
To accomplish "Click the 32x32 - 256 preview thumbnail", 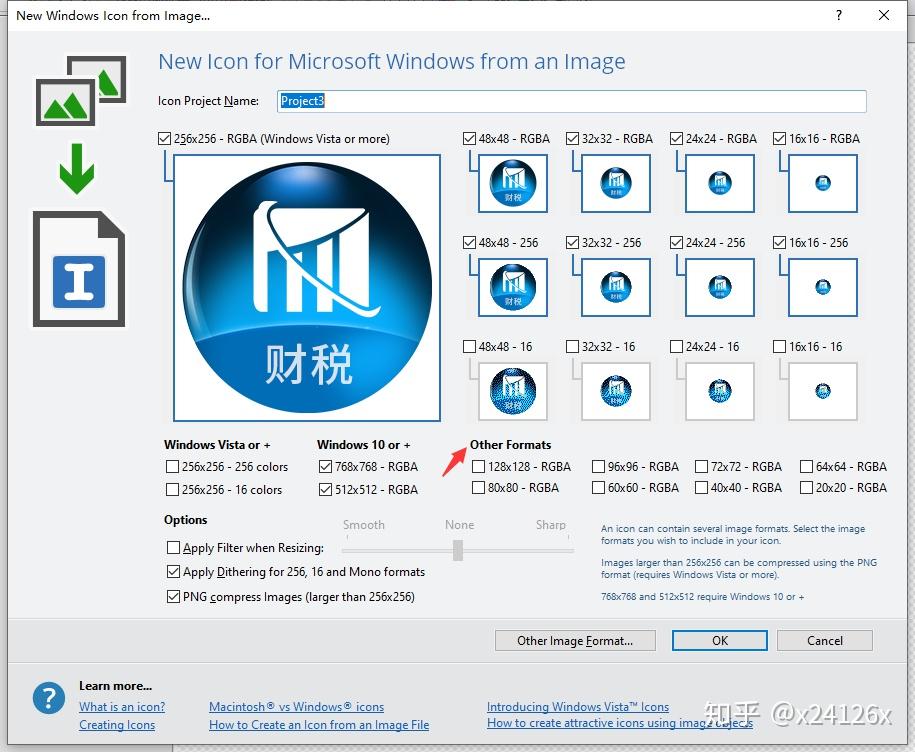I will 616,287.
